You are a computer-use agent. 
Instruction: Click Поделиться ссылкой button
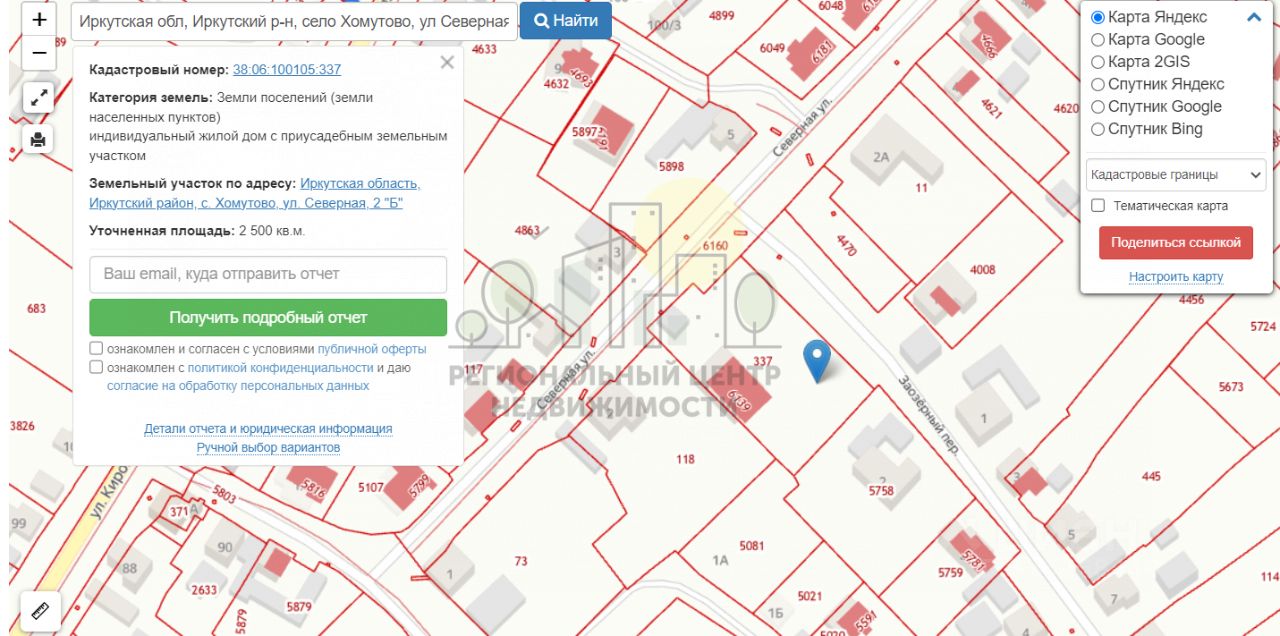pos(1175,243)
